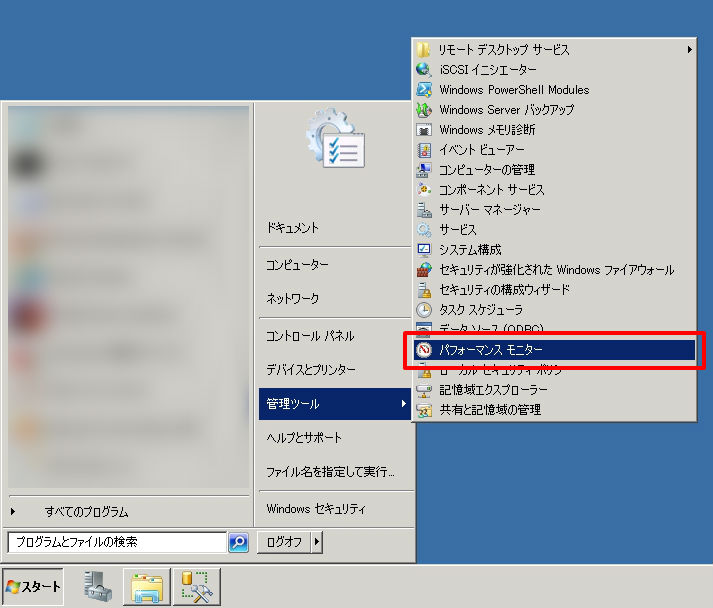Viewport: 713px width, 608px height.
Task: Click the システム構成 monitor icon
Action: (x=424, y=250)
